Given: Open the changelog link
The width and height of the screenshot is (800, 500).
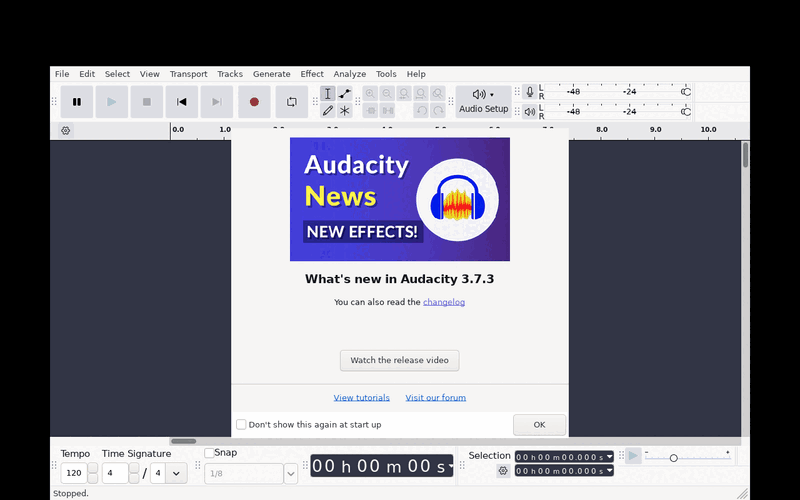Looking at the screenshot, I should tap(444, 302).
